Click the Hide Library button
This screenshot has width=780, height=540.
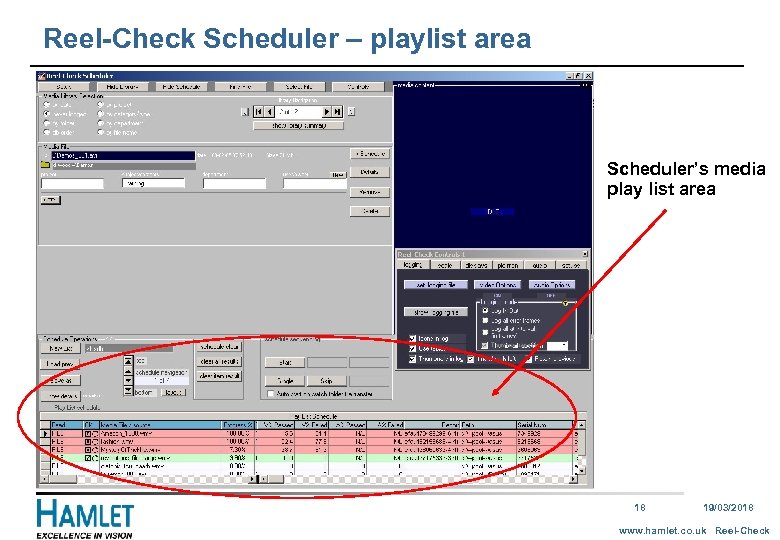(x=122, y=87)
